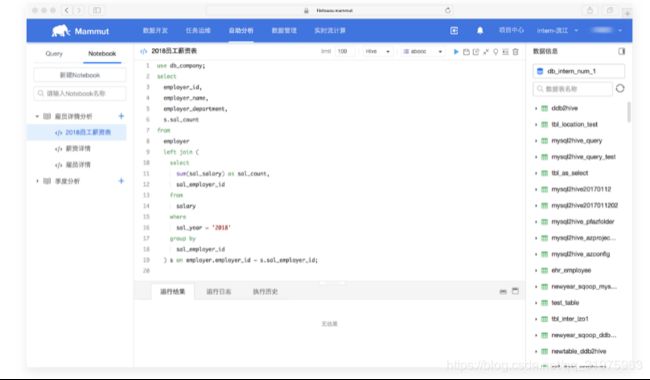Collapse the 雇员详情分析 folder arrow

tap(37, 116)
